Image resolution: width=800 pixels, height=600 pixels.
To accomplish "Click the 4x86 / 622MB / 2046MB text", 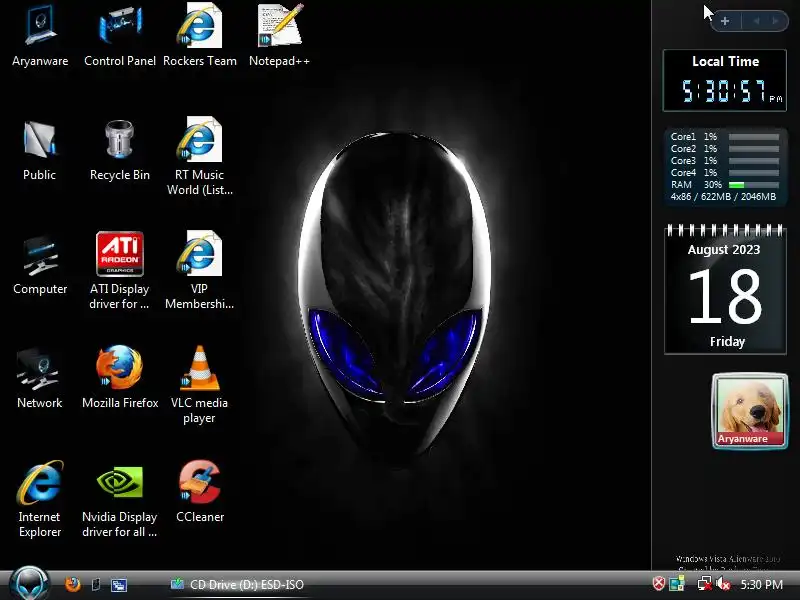I will tap(723, 197).
